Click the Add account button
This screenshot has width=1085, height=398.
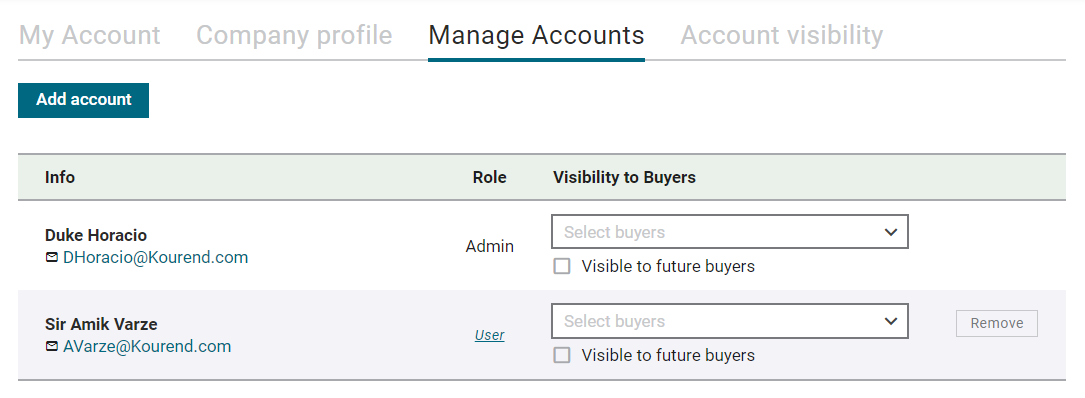[83, 100]
